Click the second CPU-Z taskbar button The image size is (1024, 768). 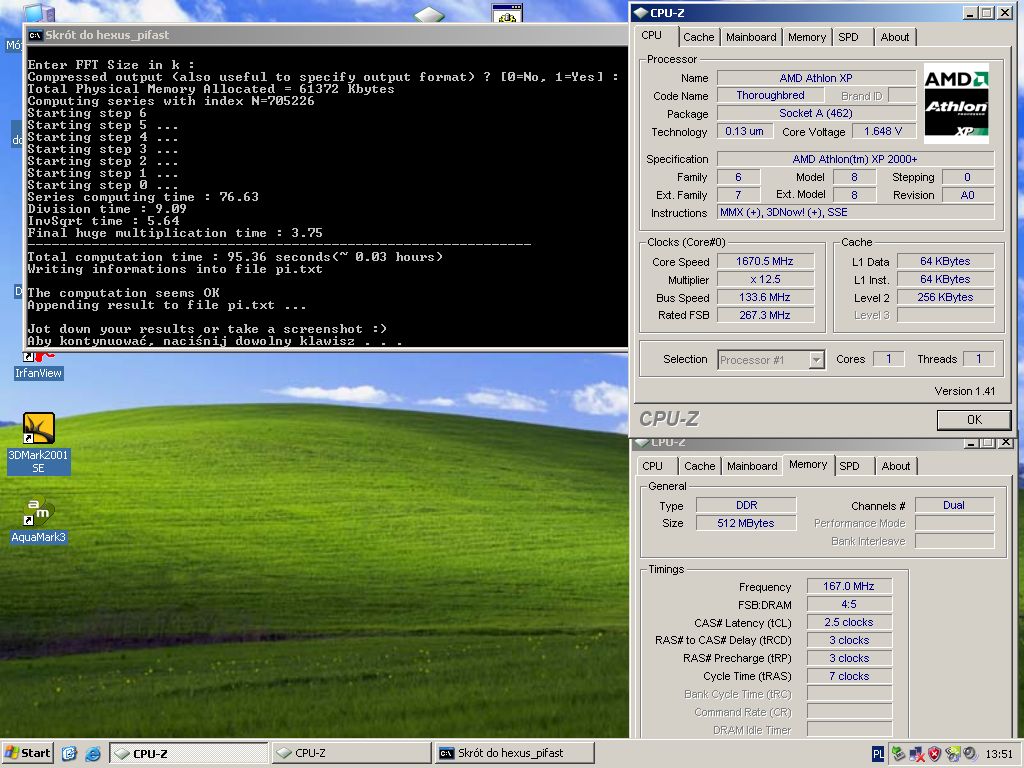point(351,753)
